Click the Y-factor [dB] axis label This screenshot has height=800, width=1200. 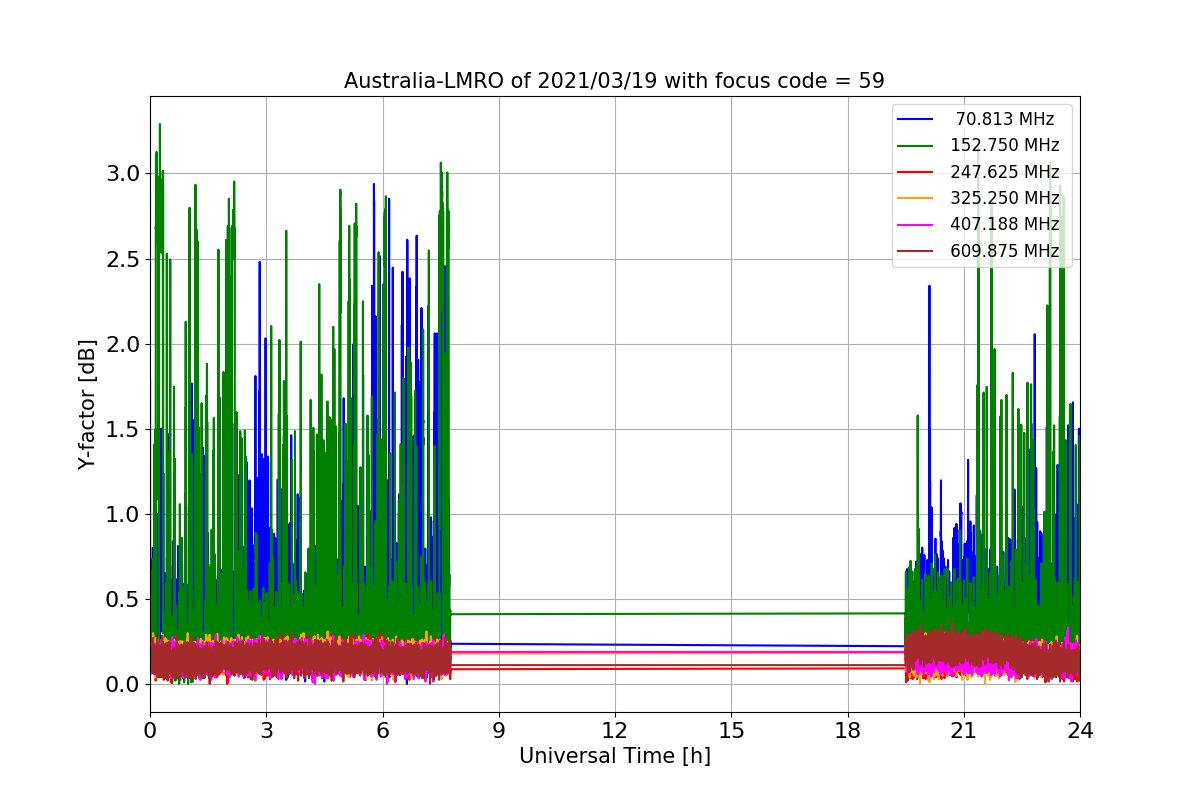pos(88,404)
